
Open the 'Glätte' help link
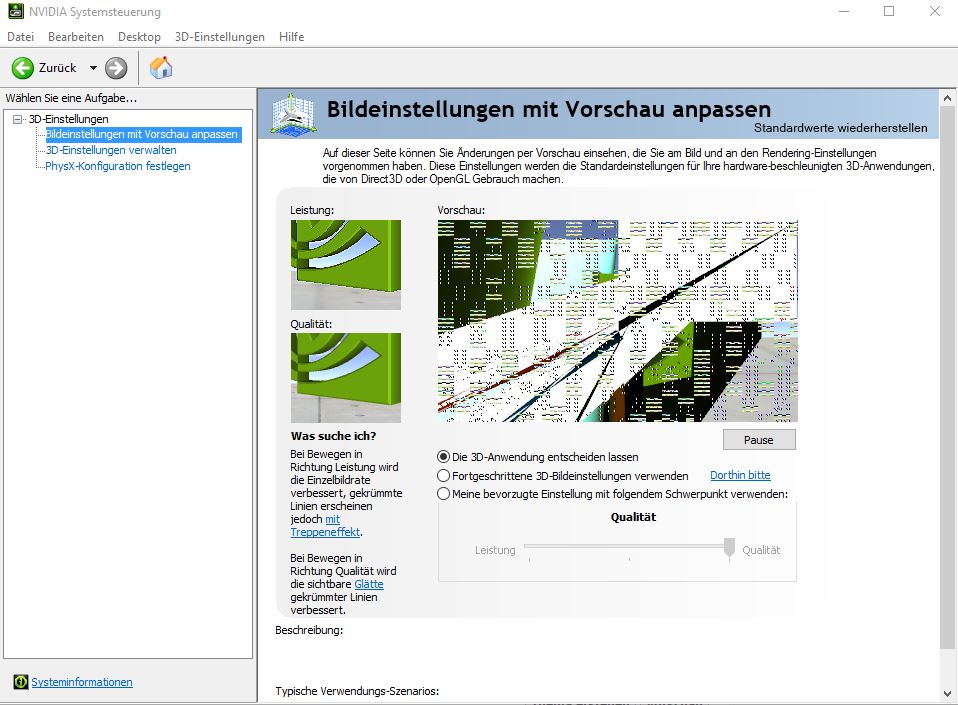[x=369, y=584]
